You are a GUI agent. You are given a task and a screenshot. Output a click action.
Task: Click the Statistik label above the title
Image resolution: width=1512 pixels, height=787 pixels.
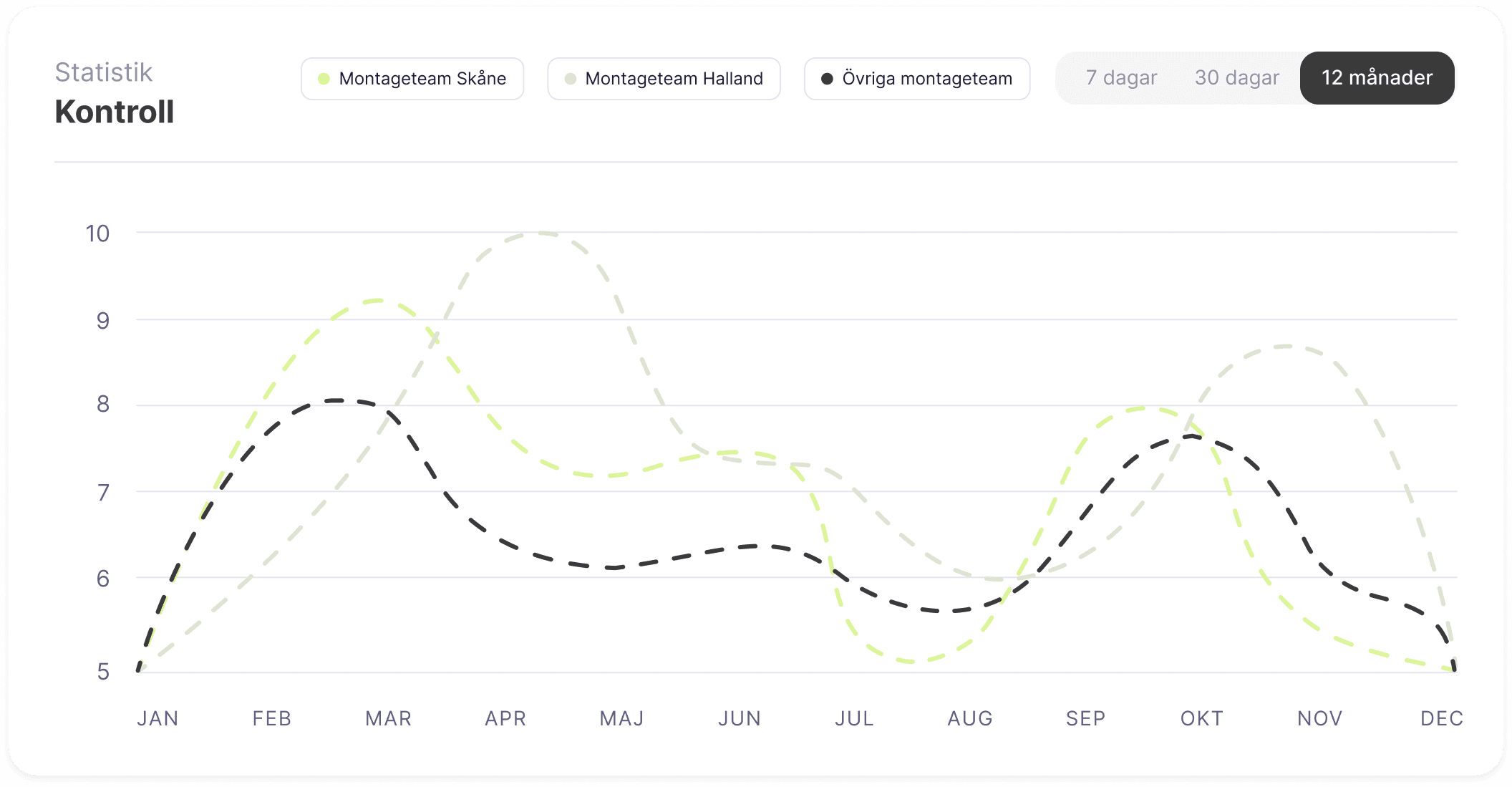coord(104,72)
